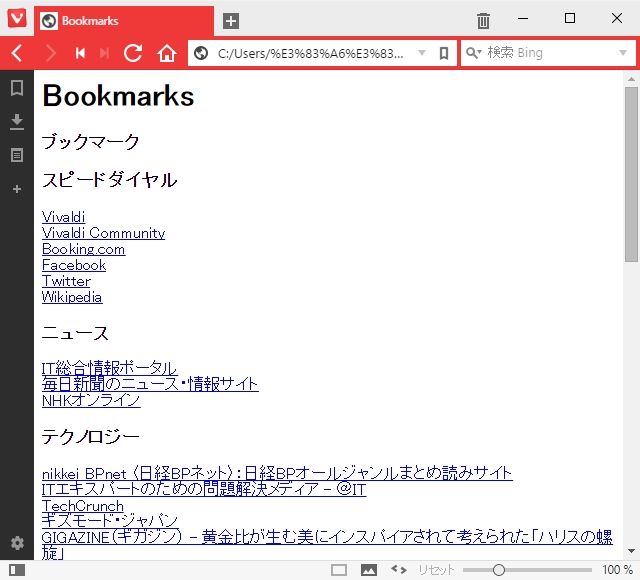Click the fast forward navigation button
Viewport: 640px width, 580px height.
click(x=104, y=53)
